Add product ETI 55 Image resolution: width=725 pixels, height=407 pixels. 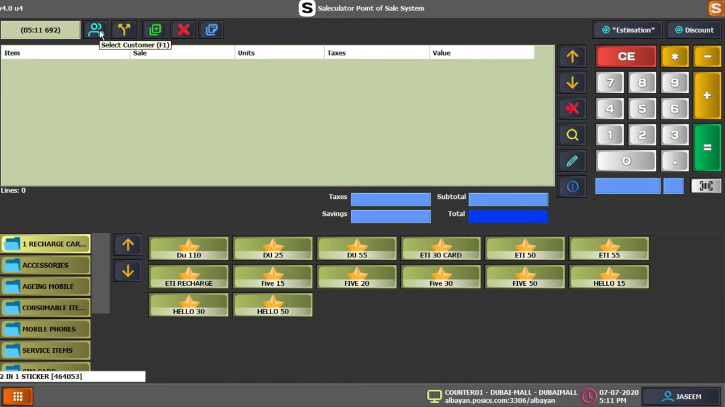(x=609, y=249)
